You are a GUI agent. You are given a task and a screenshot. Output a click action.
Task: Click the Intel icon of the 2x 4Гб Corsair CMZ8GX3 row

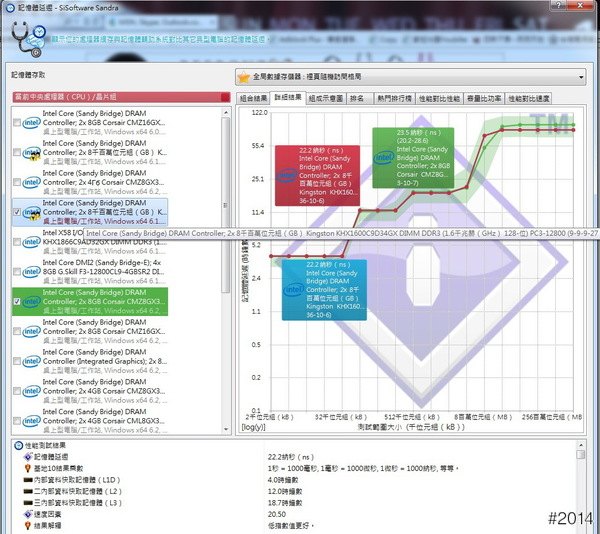31,182
